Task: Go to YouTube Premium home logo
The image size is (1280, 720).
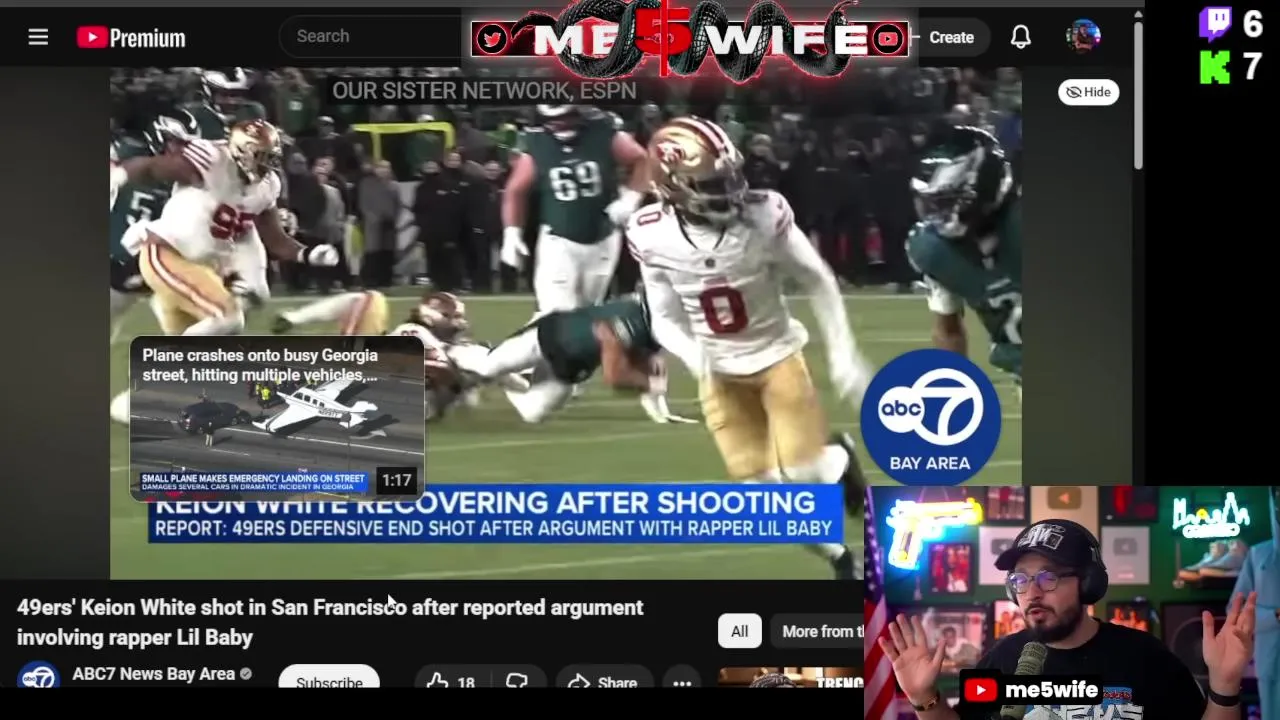Action: [131, 38]
